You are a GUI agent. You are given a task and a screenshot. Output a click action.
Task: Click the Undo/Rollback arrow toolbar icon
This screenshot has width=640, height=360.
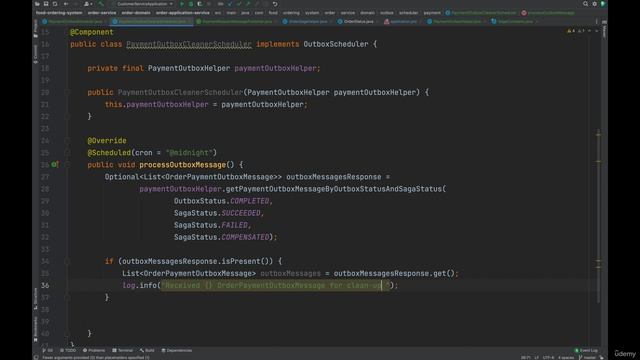275,4
